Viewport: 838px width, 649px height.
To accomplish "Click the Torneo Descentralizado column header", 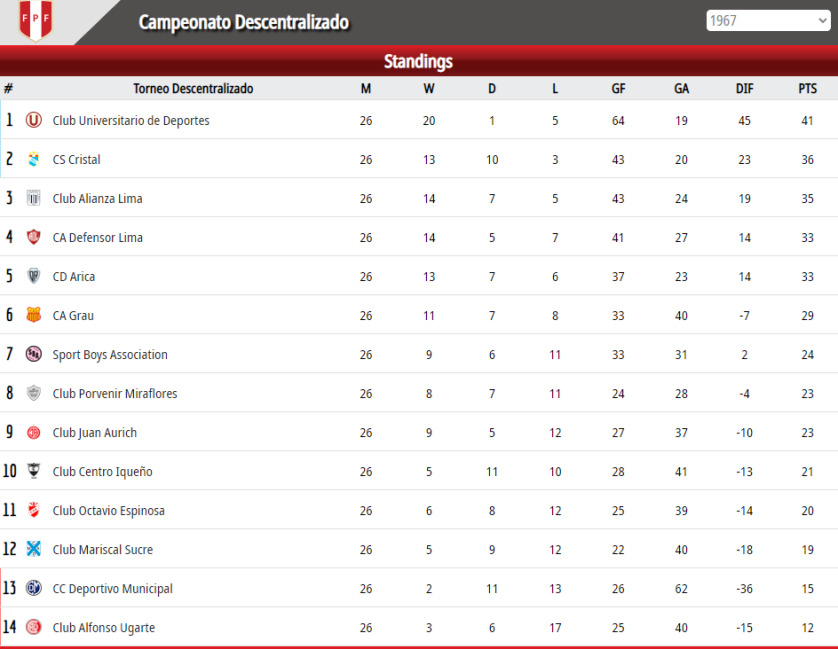I will point(193,89).
